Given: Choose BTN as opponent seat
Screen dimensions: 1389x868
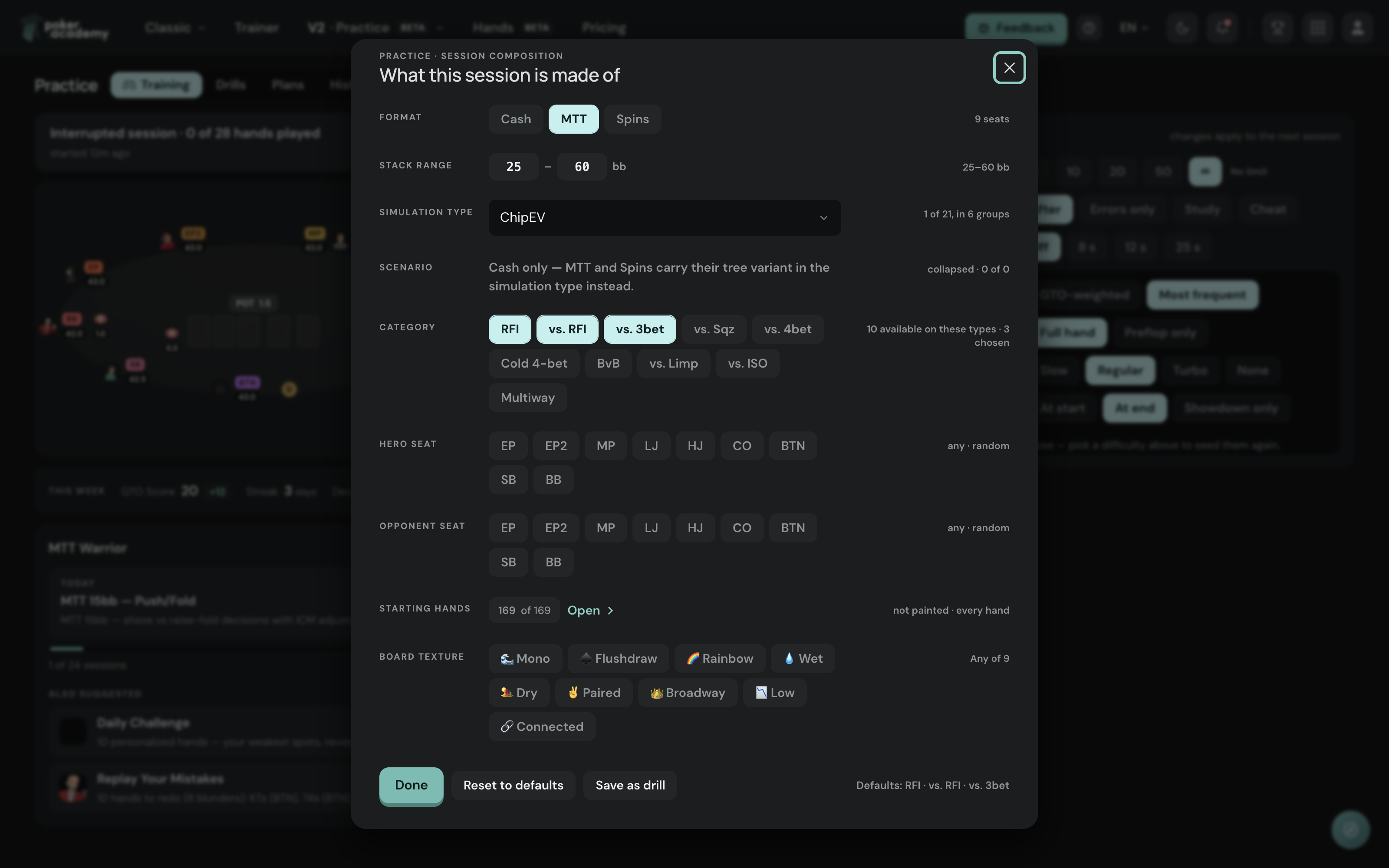Looking at the screenshot, I should point(793,528).
